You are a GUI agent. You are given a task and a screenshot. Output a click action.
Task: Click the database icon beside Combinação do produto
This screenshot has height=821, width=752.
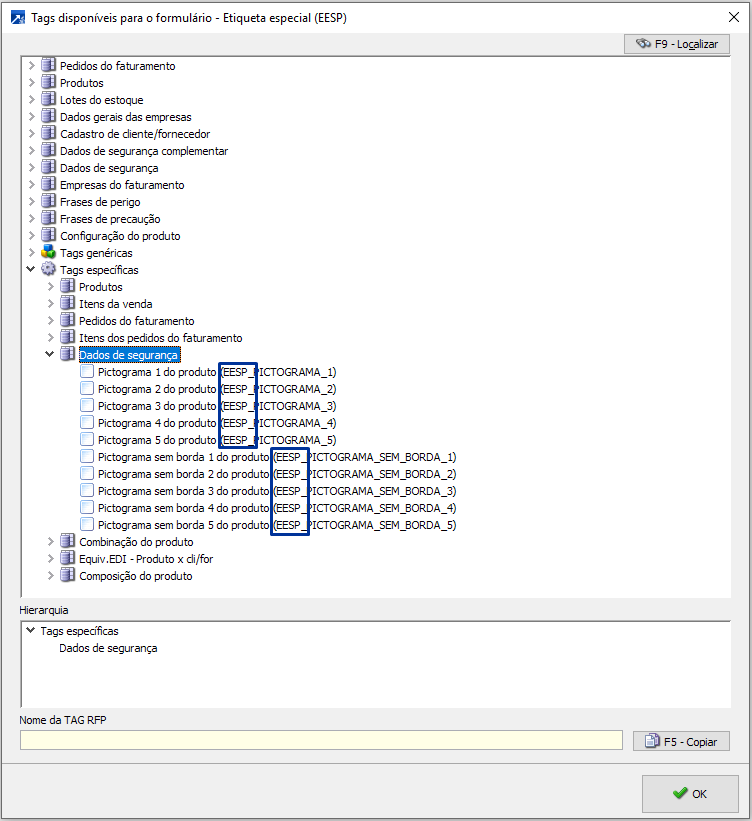(67, 541)
